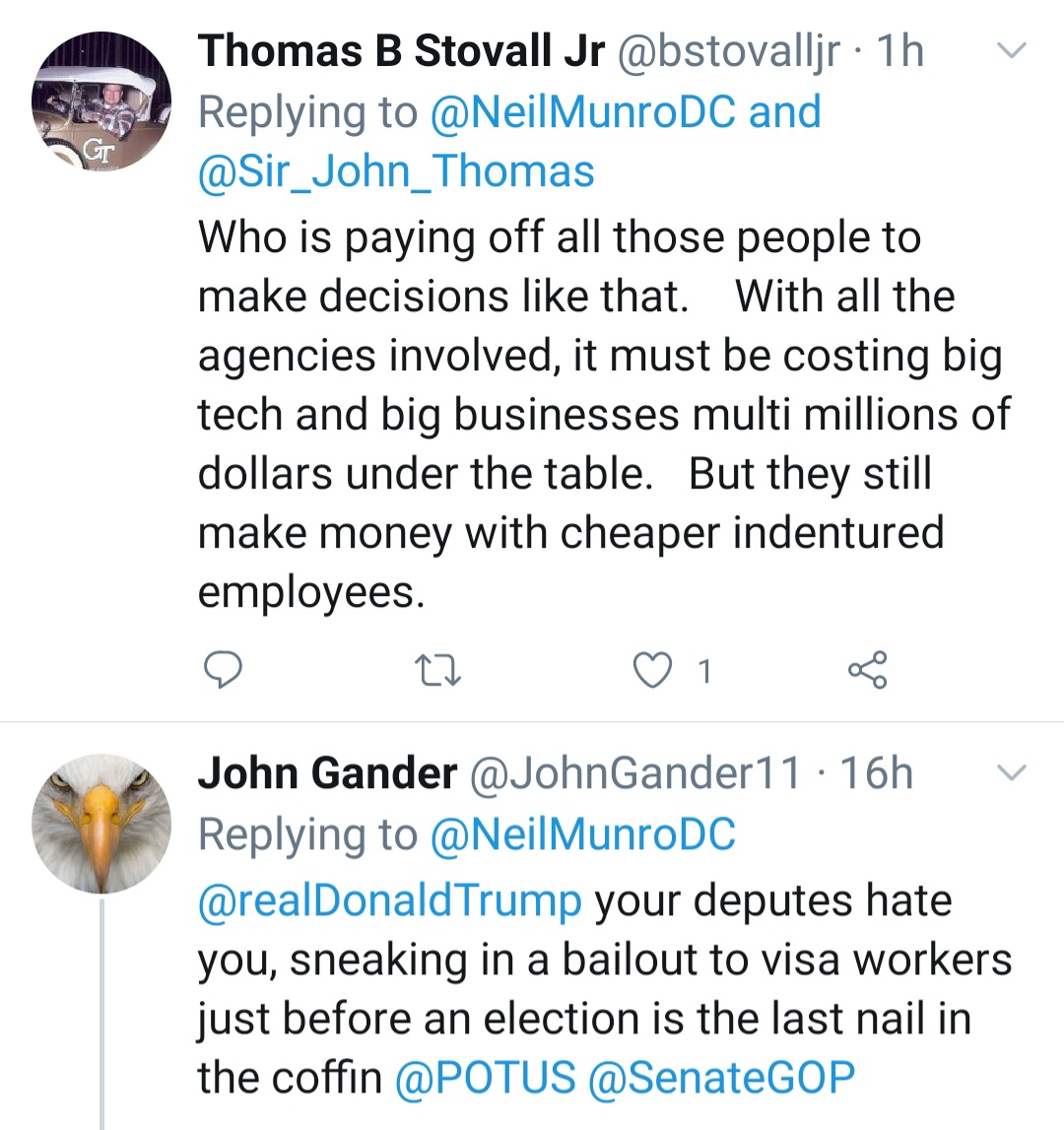This screenshot has width=1064, height=1130.
Task: Open the @JohnGander11 handle
Action: [x=636, y=773]
